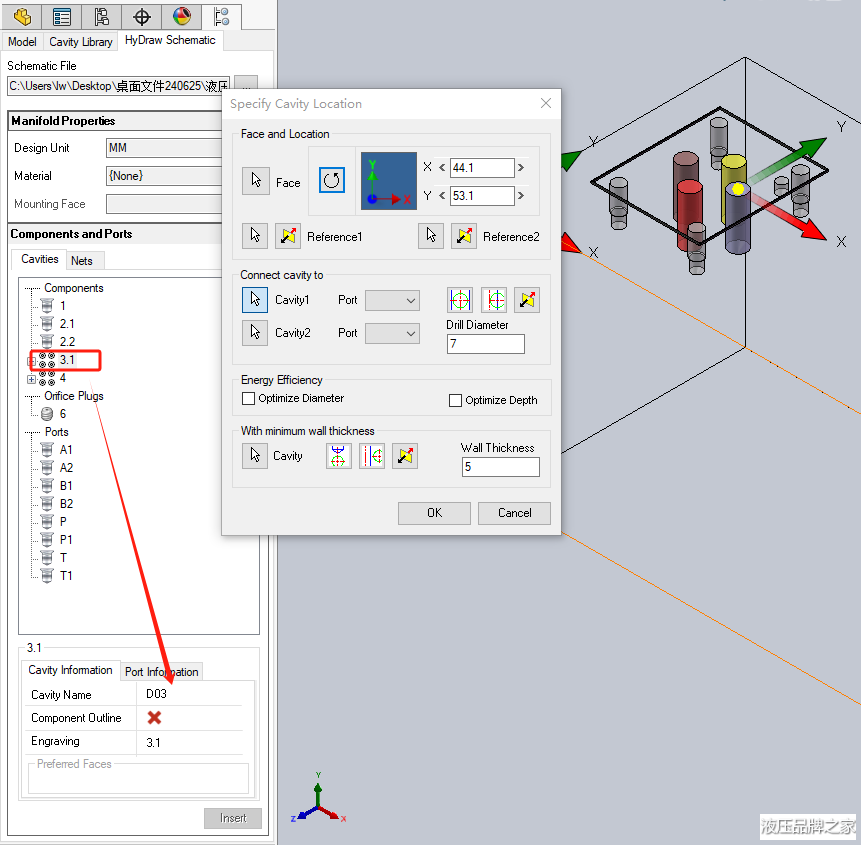Switch to the Nets tab
The width and height of the screenshot is (861, 845).
pos(82,261)
